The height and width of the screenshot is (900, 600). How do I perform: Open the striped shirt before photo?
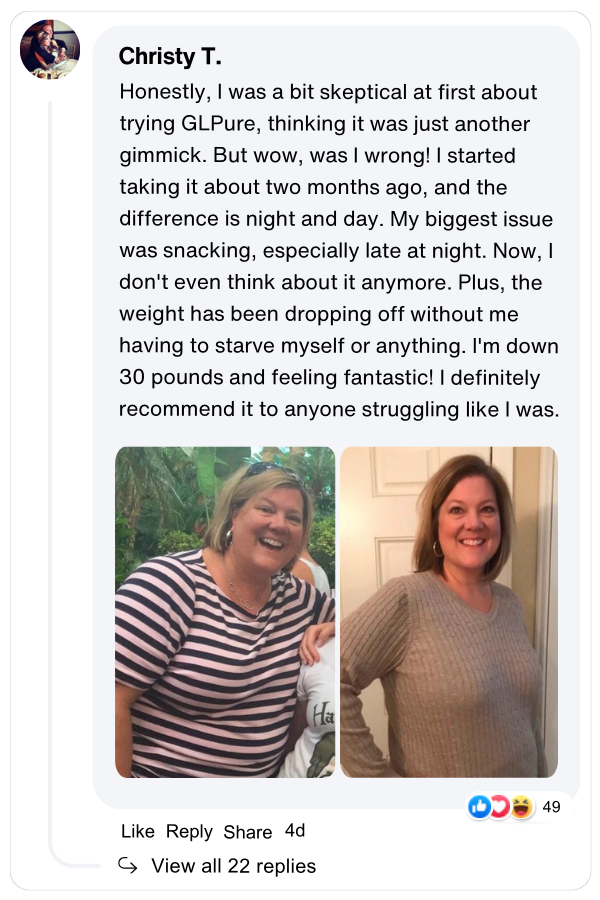tap(224, 612)
